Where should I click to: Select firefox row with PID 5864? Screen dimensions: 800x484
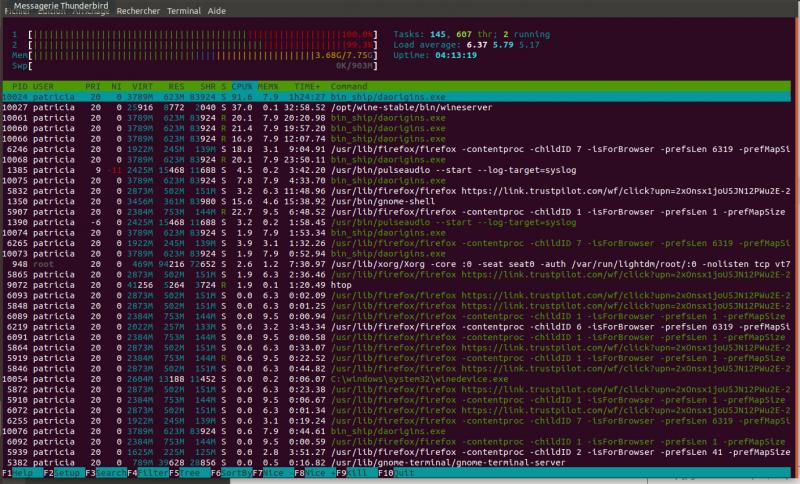(x=396, y=348)
